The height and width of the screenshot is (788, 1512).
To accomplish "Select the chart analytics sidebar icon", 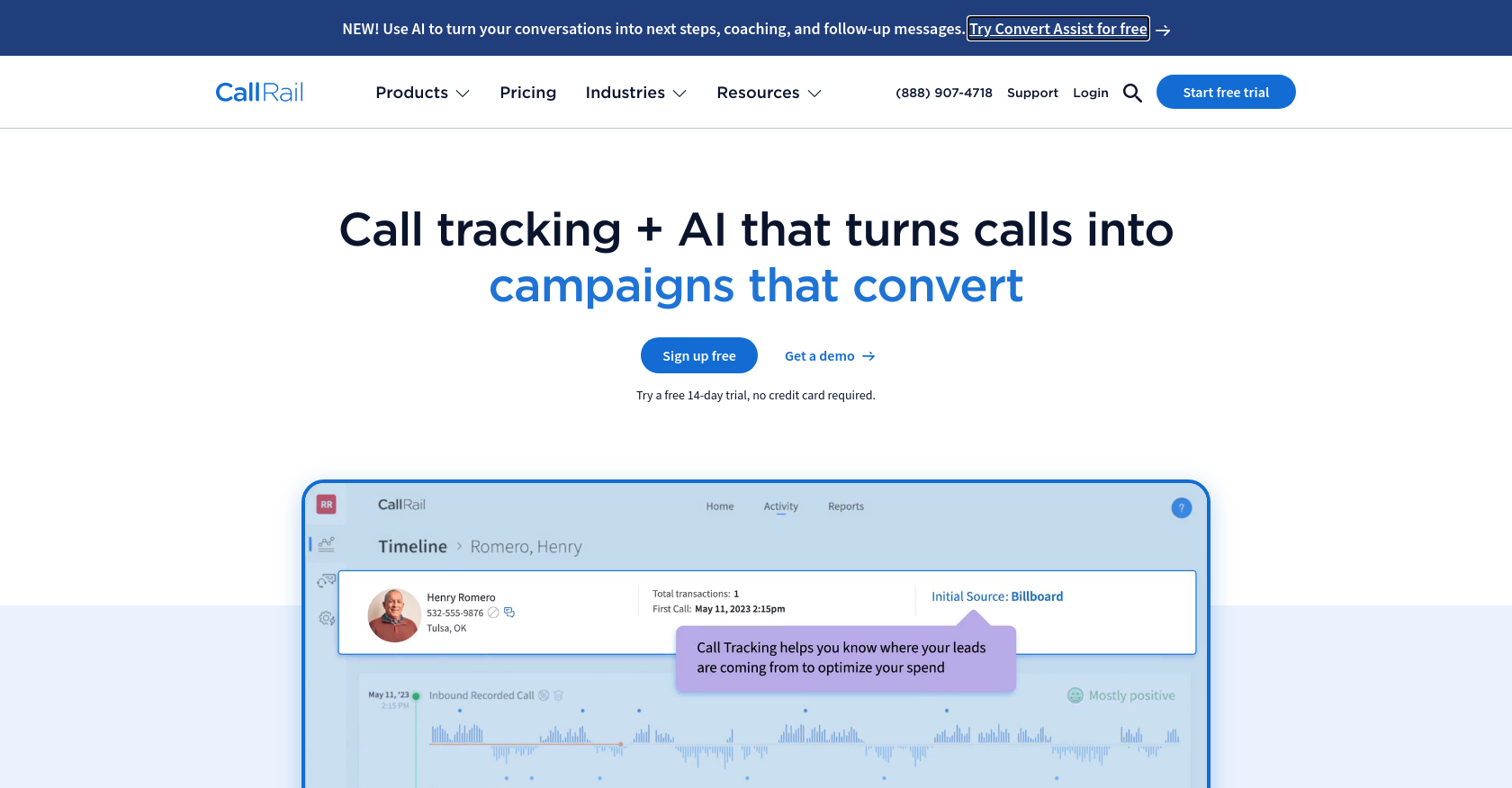I will pyautogui.click(x=326, y=544).
